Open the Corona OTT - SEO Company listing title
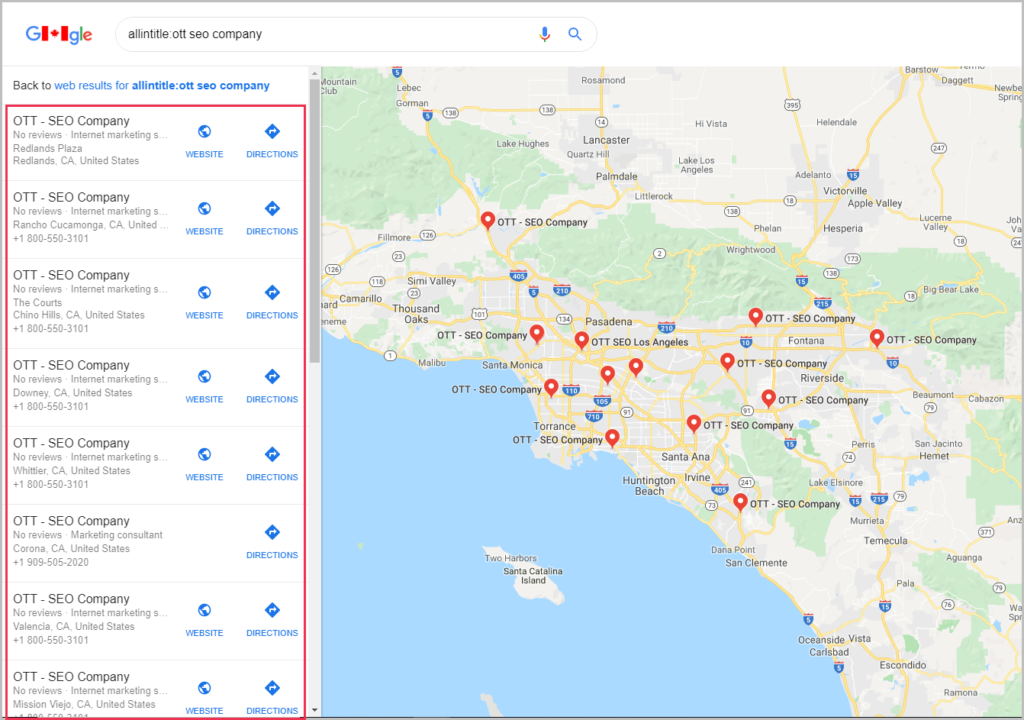 tap(71, 521)
